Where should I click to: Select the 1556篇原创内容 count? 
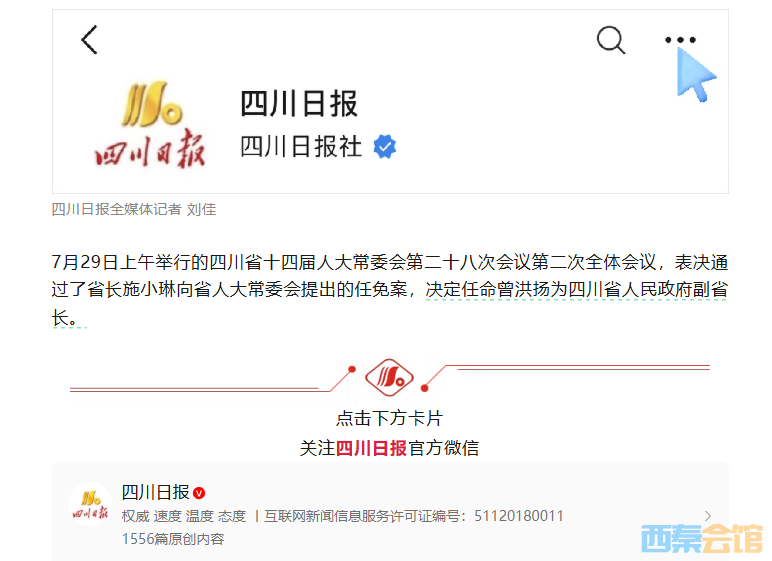(173, 539)
